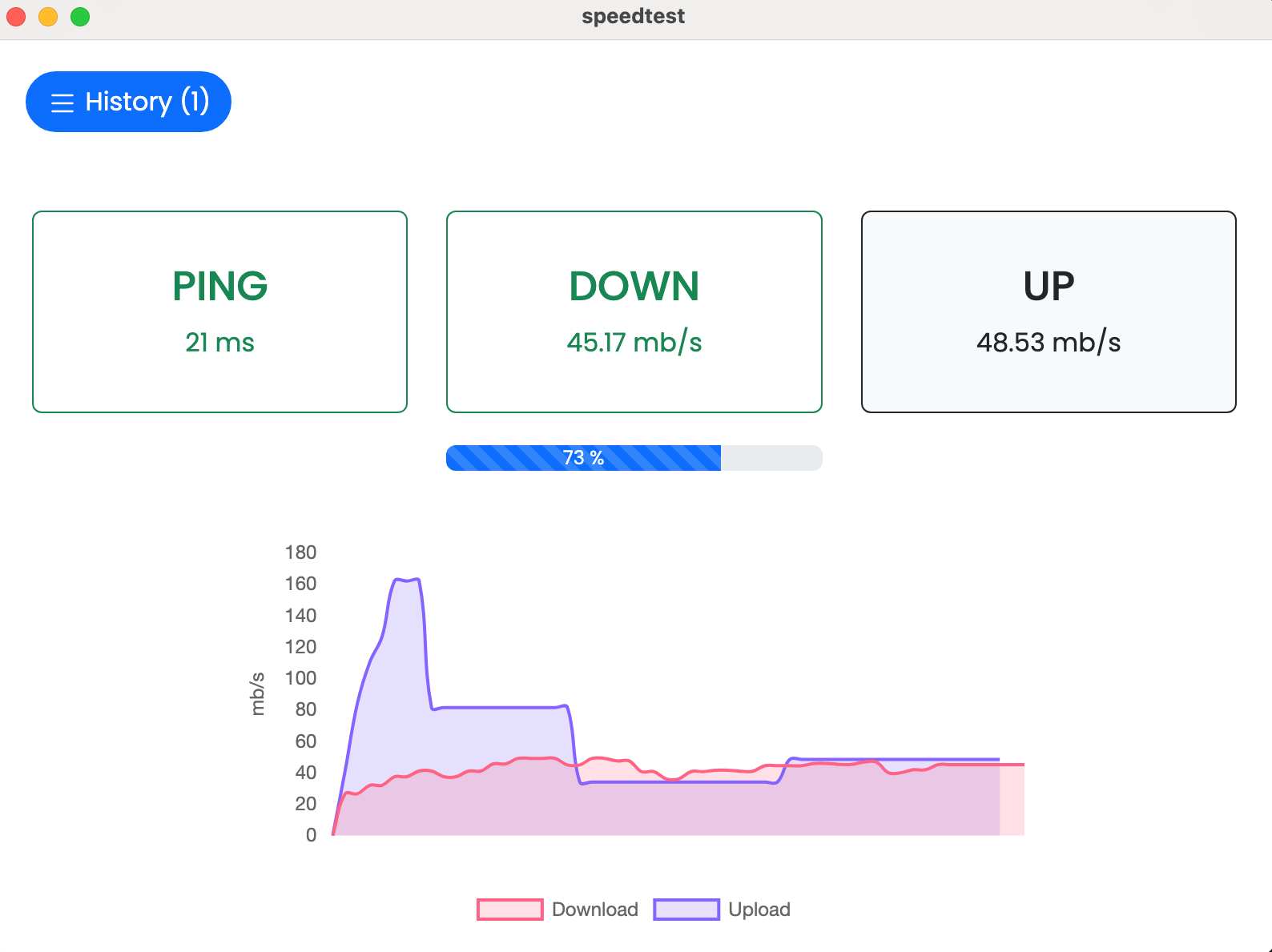Screen dimensions: 1272x952
Task: Click the unfilled part of progress bar
Action: click(x=771, y=458)
